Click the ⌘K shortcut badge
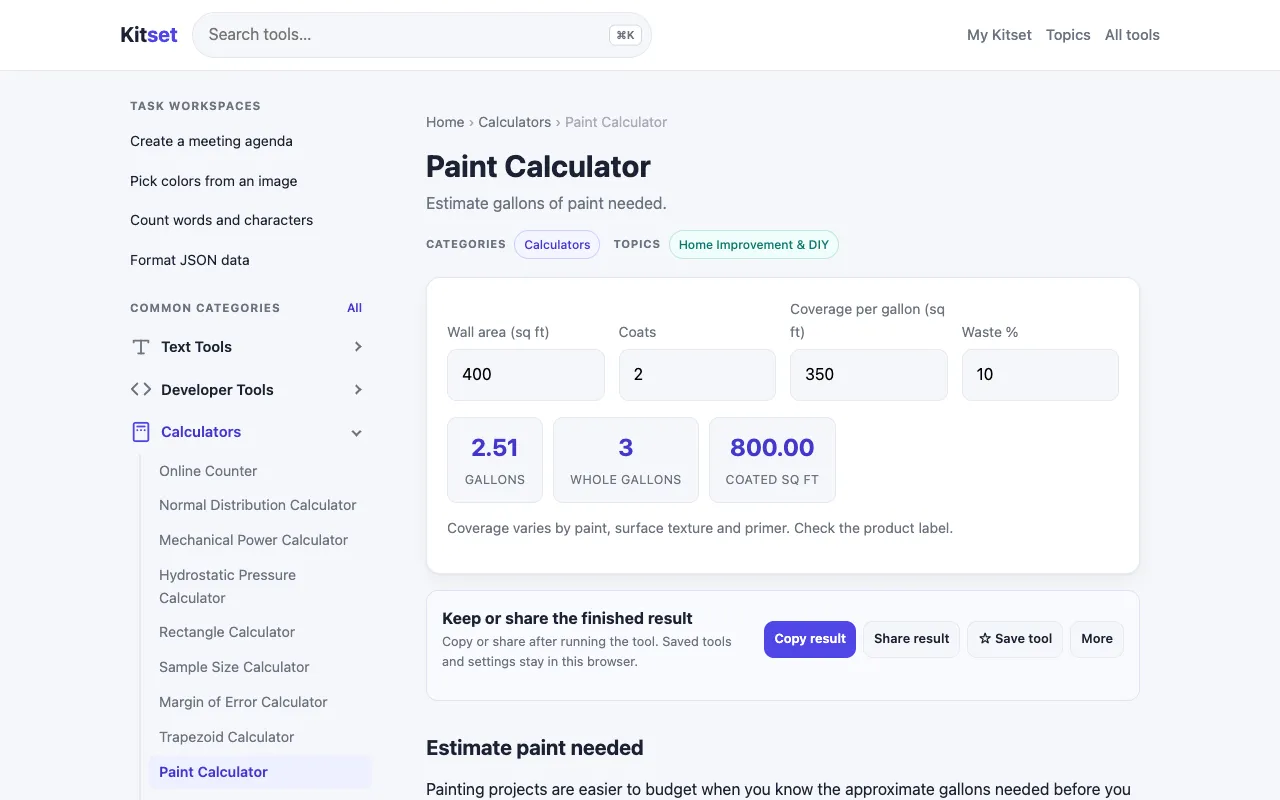The width and height of the screenshot is (1280, 800). [x=625, y=35]
